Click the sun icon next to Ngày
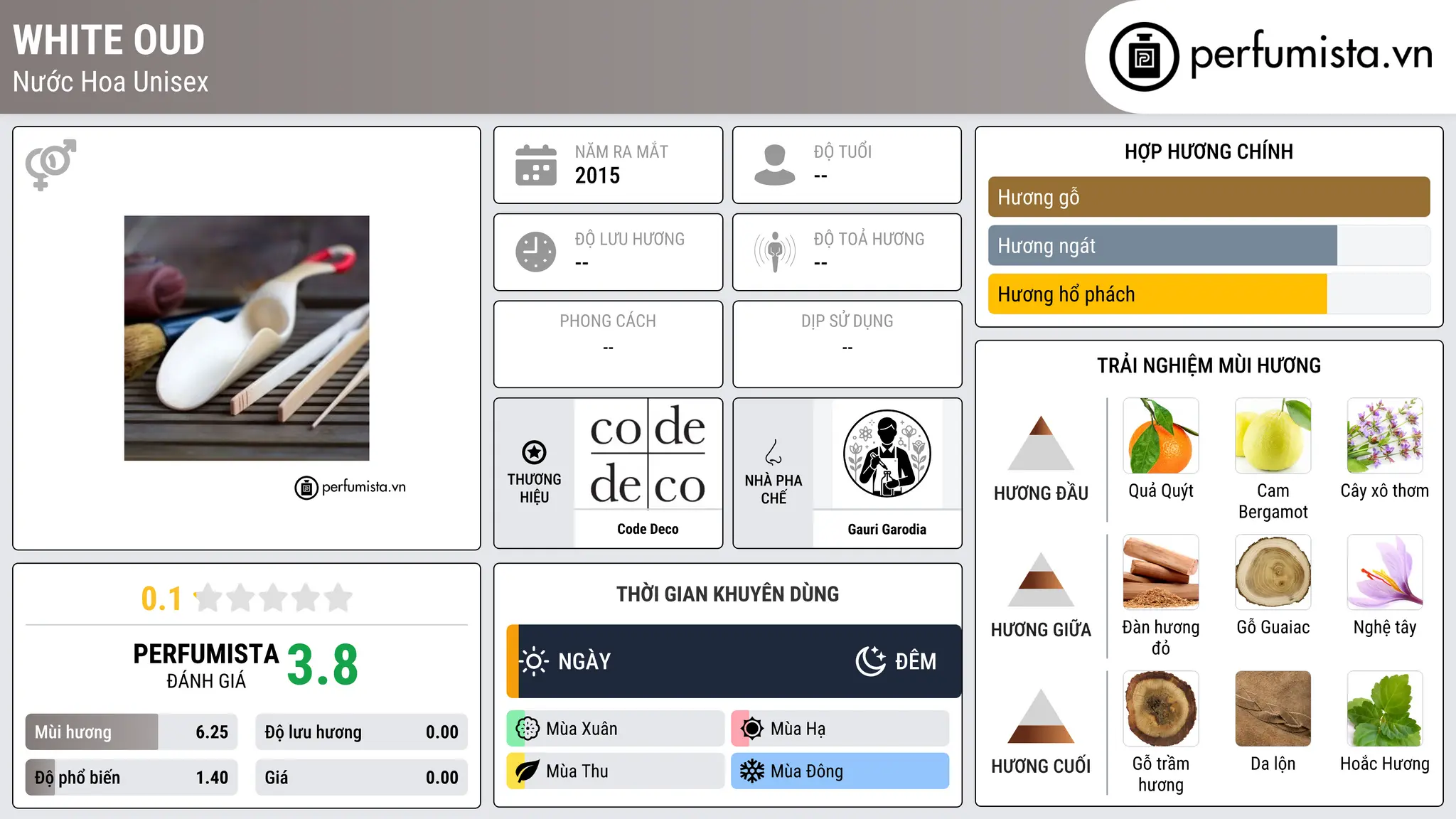Viewport: 1456px width, 819px height. pos(534,661)
